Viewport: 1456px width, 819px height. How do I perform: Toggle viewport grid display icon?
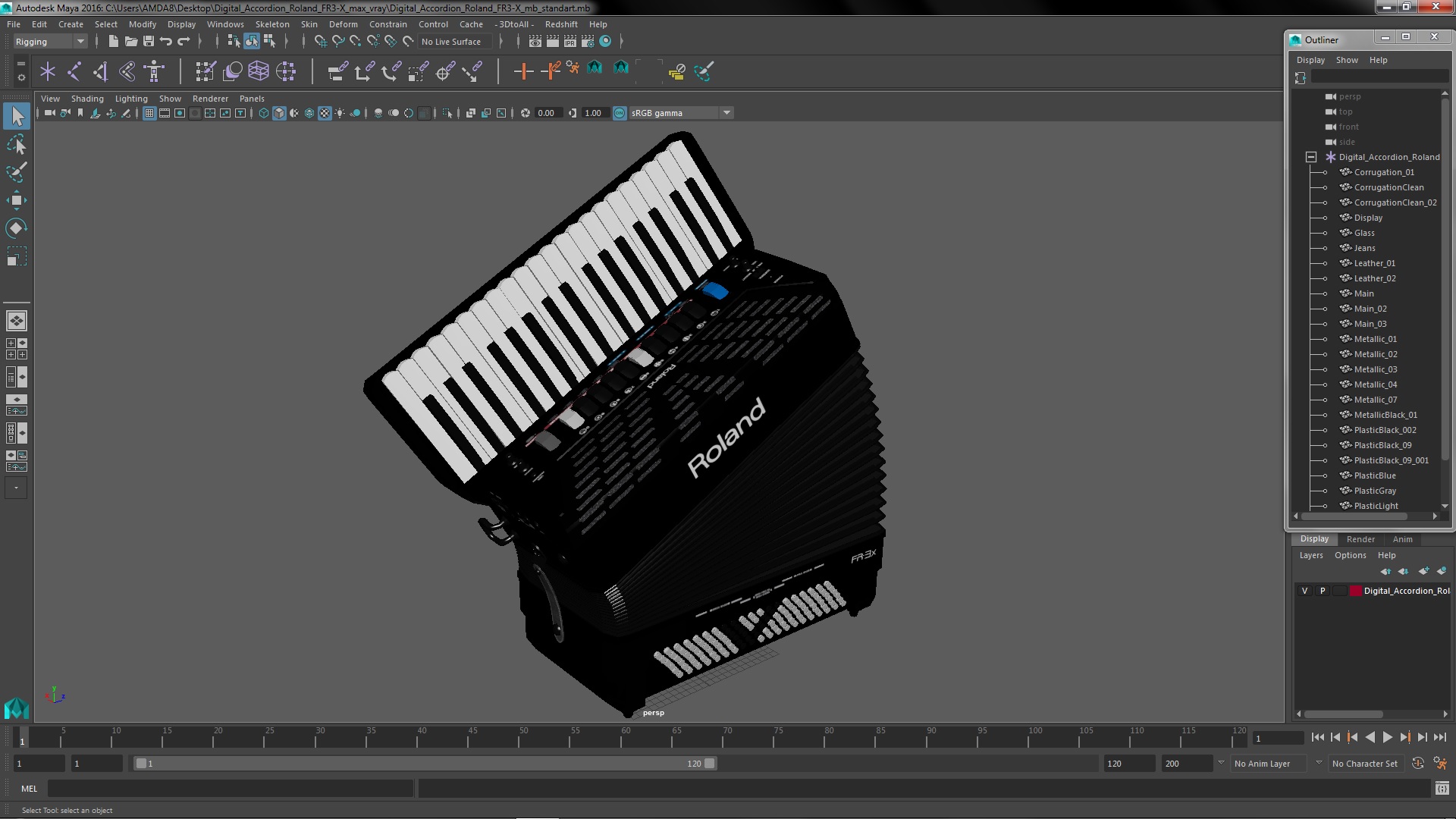click(x=149, y=113)
